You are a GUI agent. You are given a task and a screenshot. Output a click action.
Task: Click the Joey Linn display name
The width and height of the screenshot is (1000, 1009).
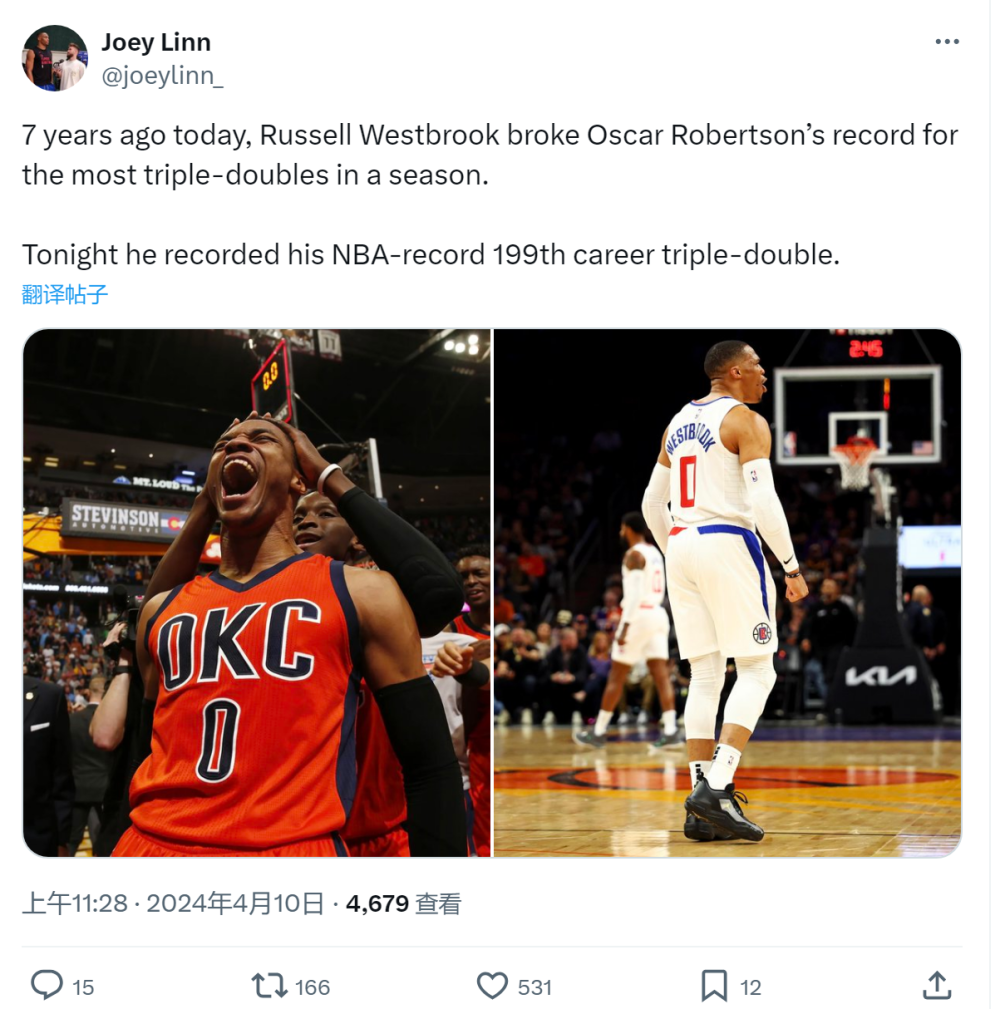(156, 42)
